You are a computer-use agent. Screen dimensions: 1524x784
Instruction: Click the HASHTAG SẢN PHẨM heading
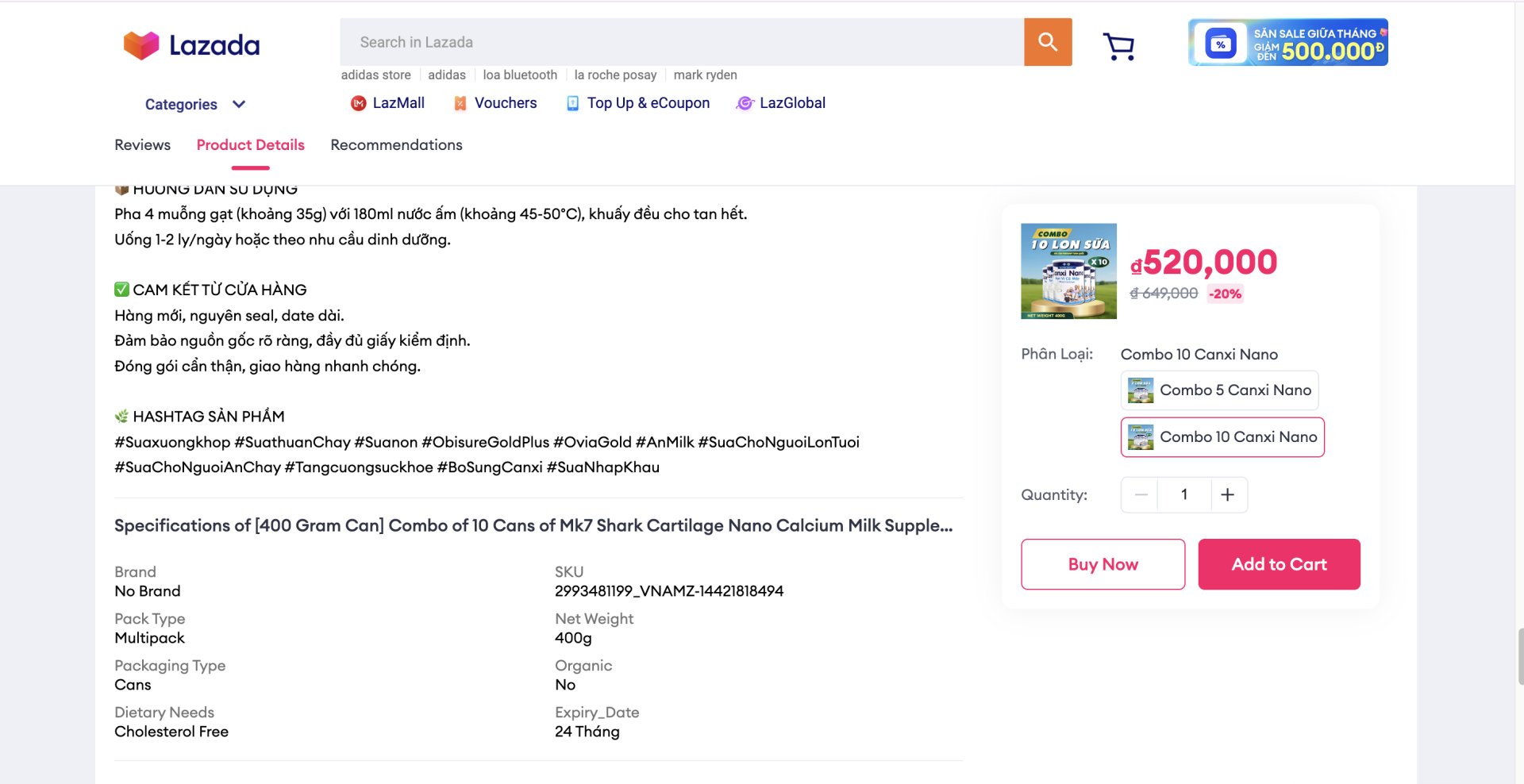[209, 417]
